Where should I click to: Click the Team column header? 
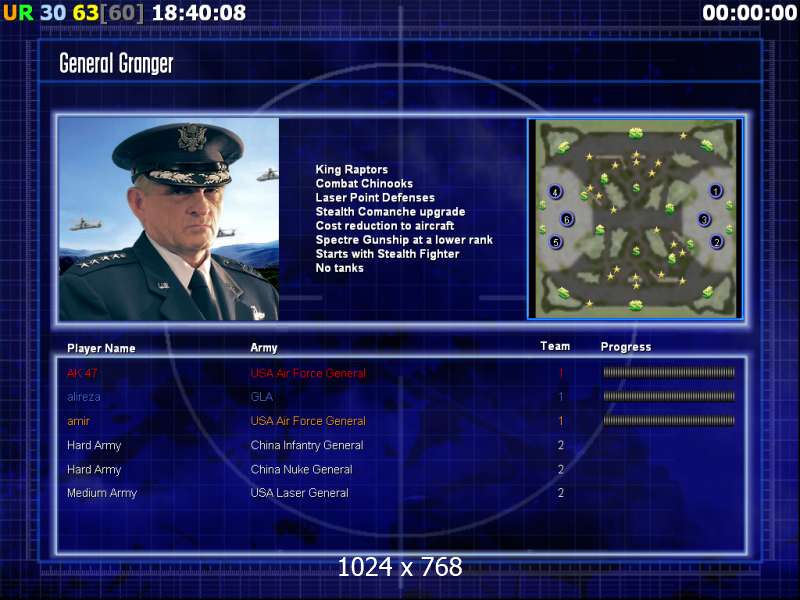point(555,346)
